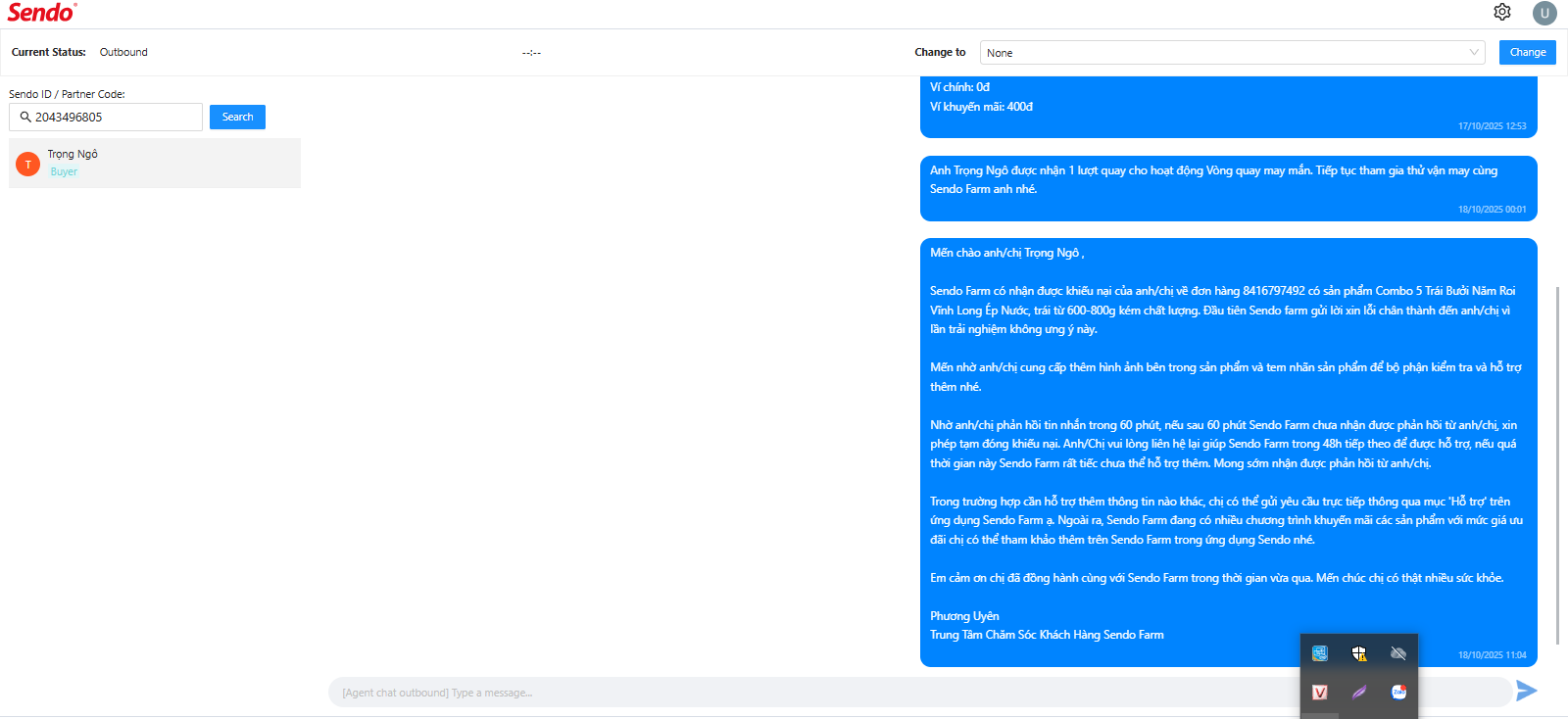Screen dimensions: 1568x719
Task: Open Windows Security shield tray icon
Action: coord(1359,653)
